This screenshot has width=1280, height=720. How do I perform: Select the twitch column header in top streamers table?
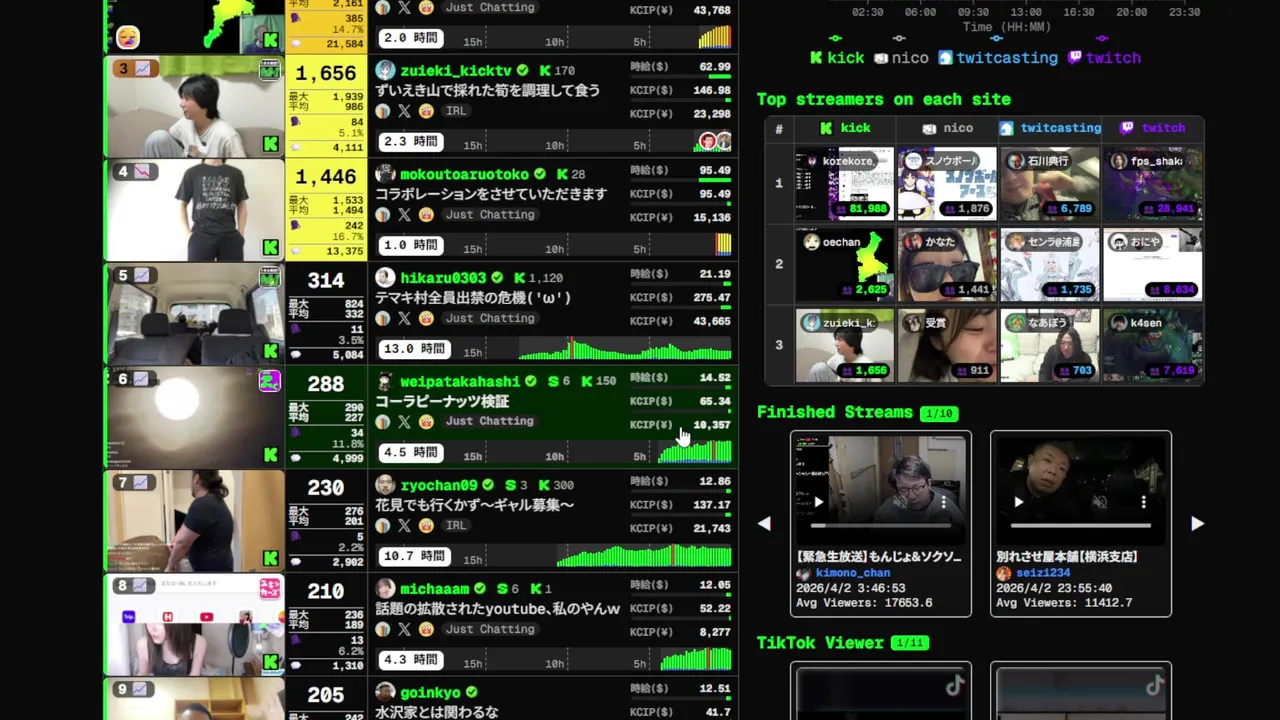point(1153,128)
